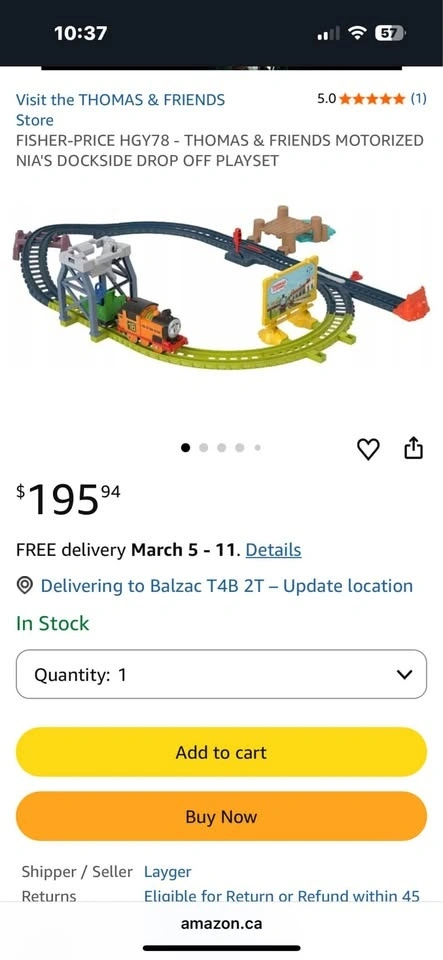Screen dimensions: 443x960
Task: Select the fourth image carousel dot
Action: [x=240, y=448]
